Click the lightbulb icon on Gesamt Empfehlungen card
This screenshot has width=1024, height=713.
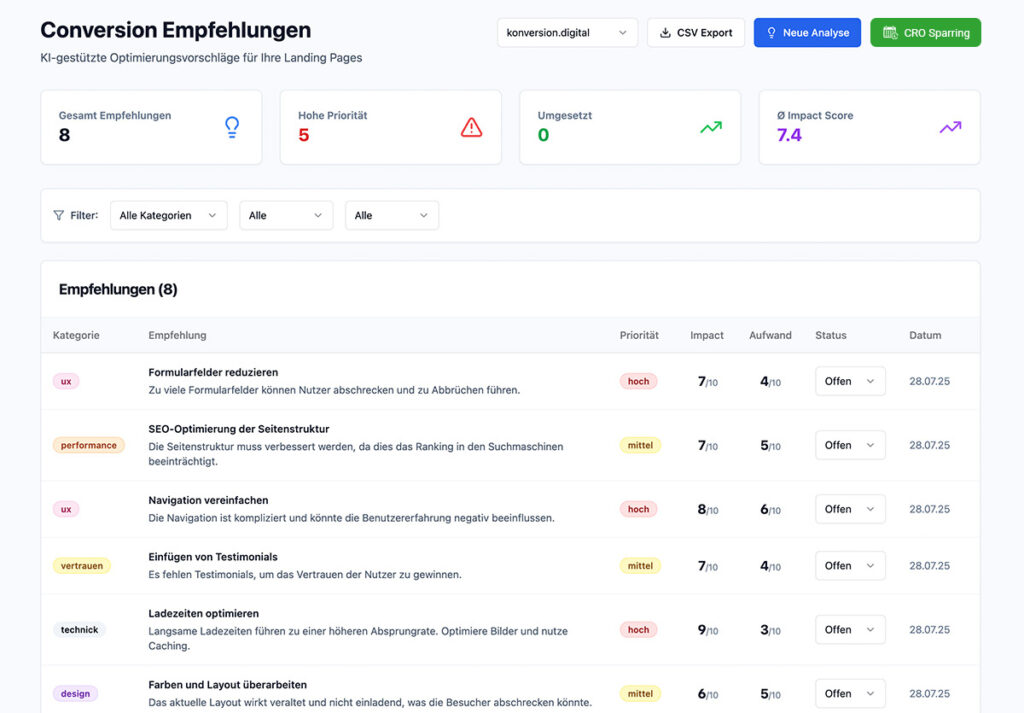coord(232,127)
